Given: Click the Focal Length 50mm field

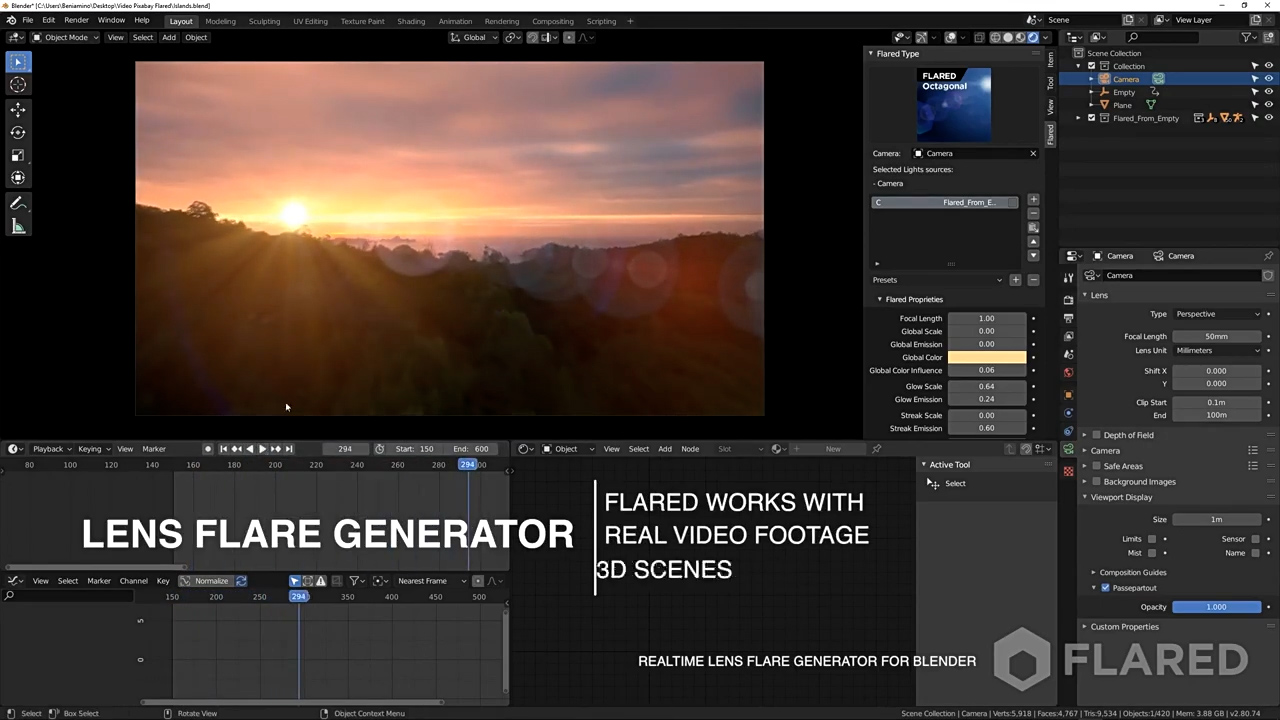Looking at the screenshot, I should [x=1216, y=336].
